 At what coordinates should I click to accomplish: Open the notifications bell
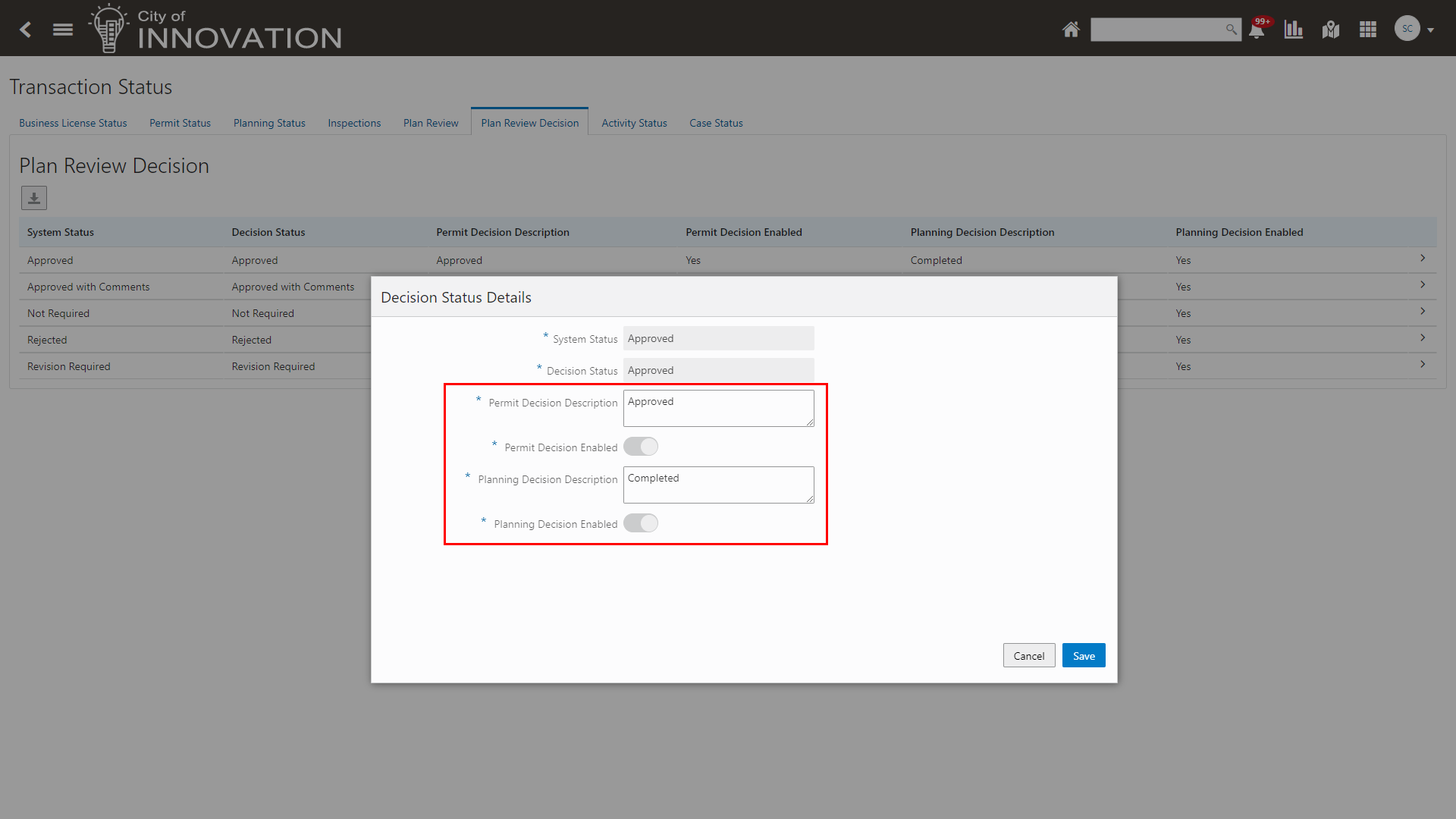(1257, 30)
